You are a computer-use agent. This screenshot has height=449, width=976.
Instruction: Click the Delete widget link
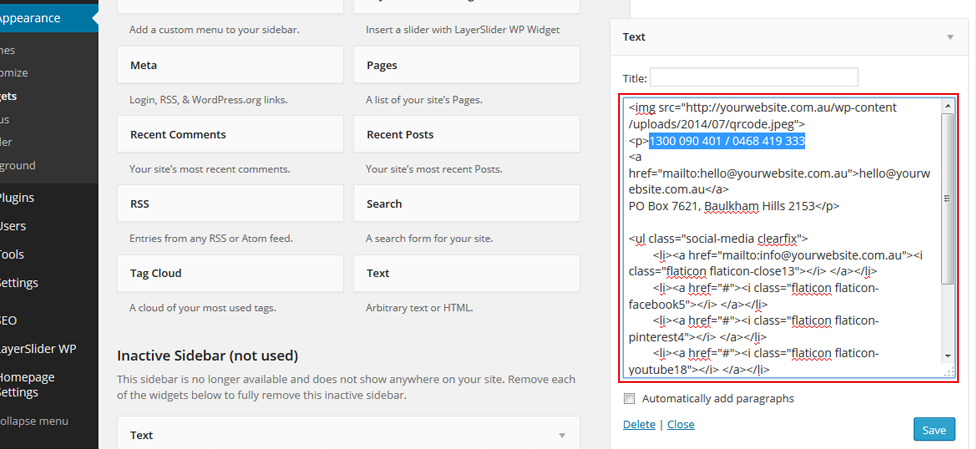639,424
